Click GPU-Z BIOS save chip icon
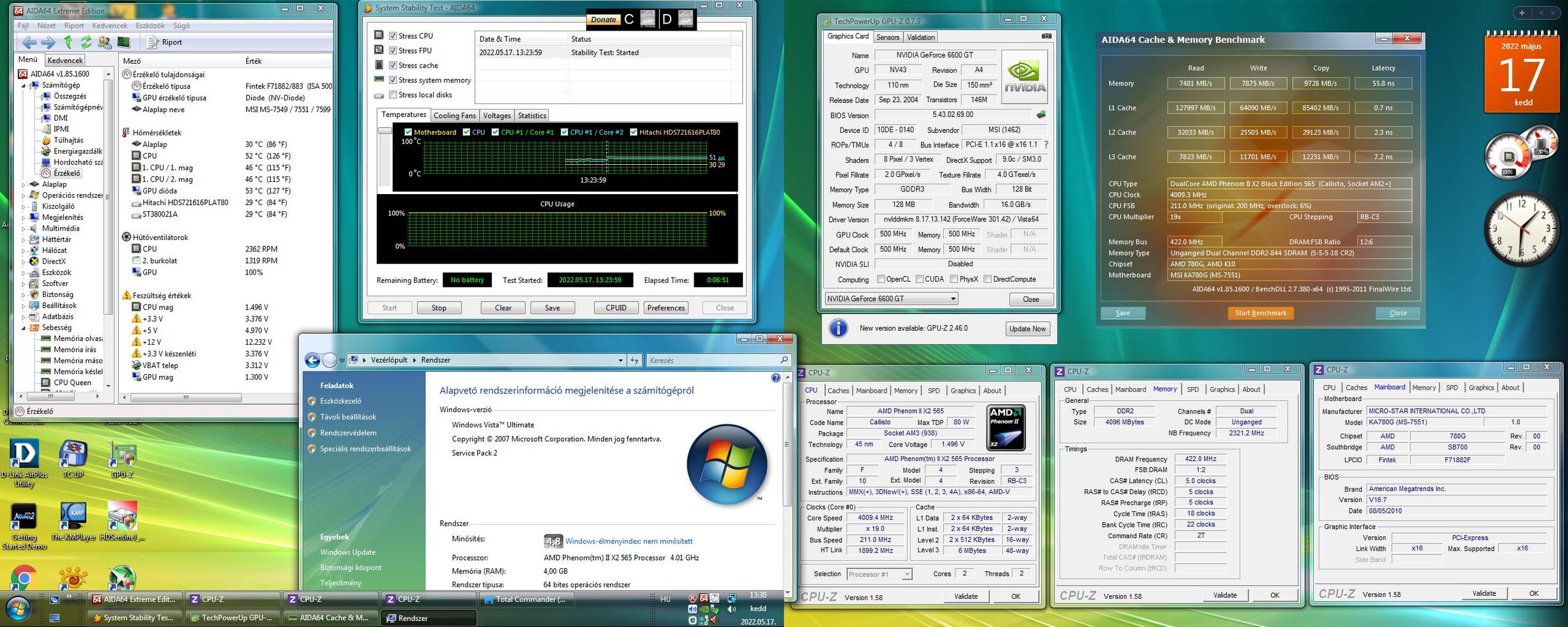The image size is (1568, 627). pos(1041,115)
